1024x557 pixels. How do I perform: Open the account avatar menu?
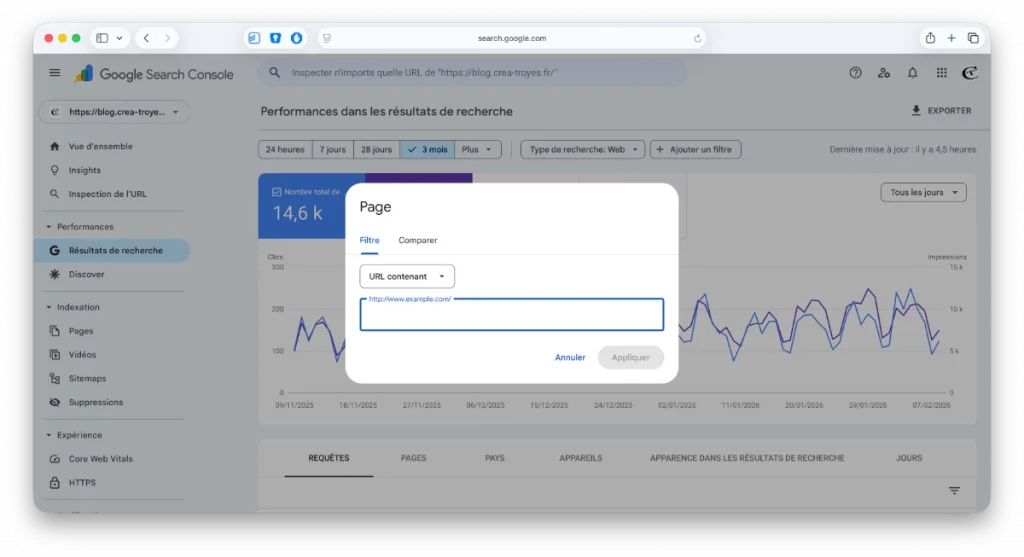pyautogui.click(x=970, y=73)
